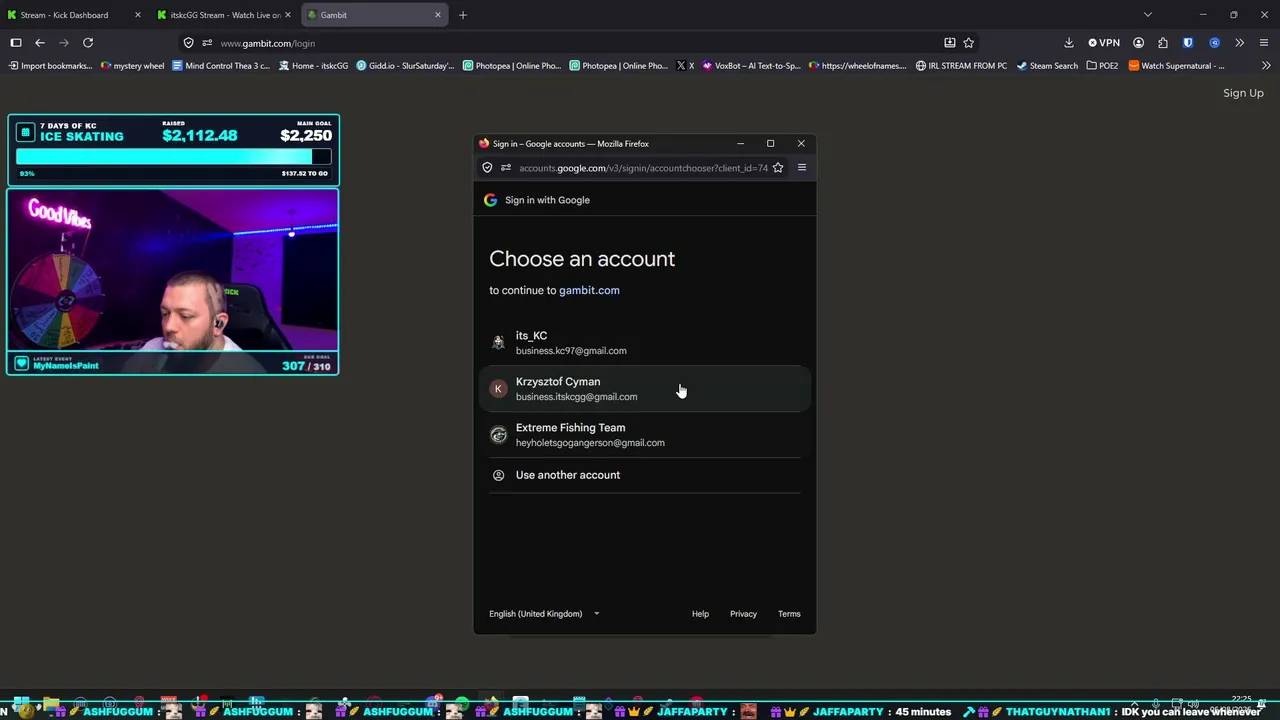The width and height of the screenshot is (1280, 720).
Task: Open Google Help link
Action: click(x=700, y=614)
